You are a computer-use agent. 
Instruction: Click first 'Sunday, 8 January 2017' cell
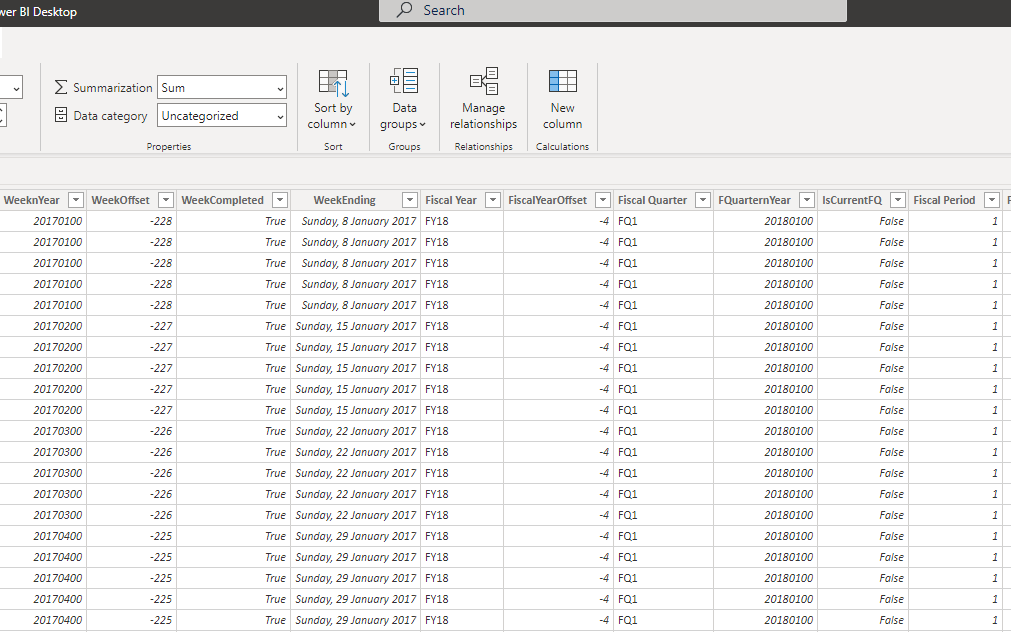click(356, 221)
